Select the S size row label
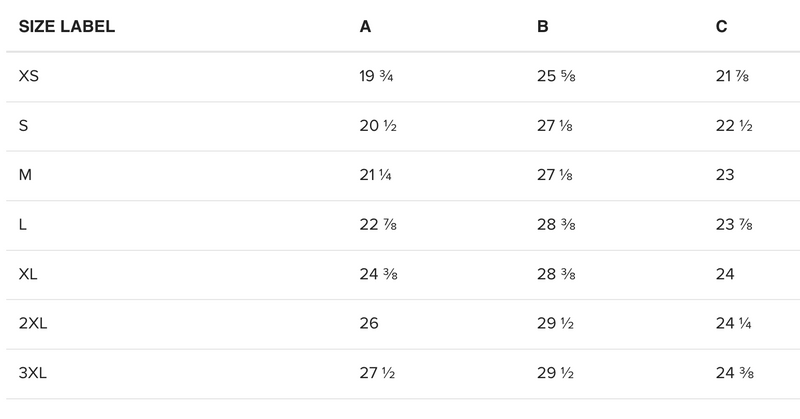The image size is (800, 419). pos(24,126)
